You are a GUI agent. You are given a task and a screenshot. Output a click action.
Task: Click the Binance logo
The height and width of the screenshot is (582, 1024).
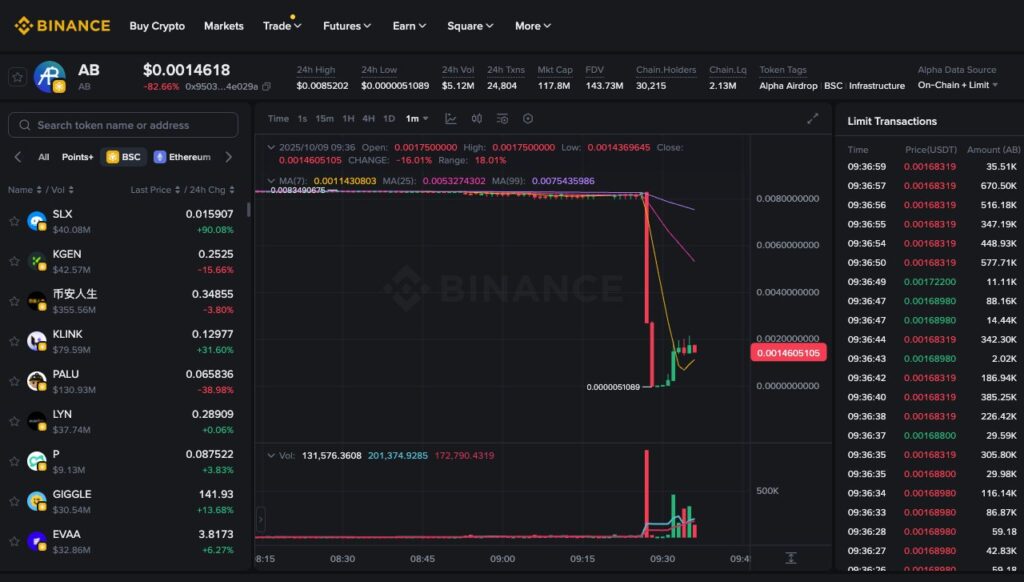(62, 26)
